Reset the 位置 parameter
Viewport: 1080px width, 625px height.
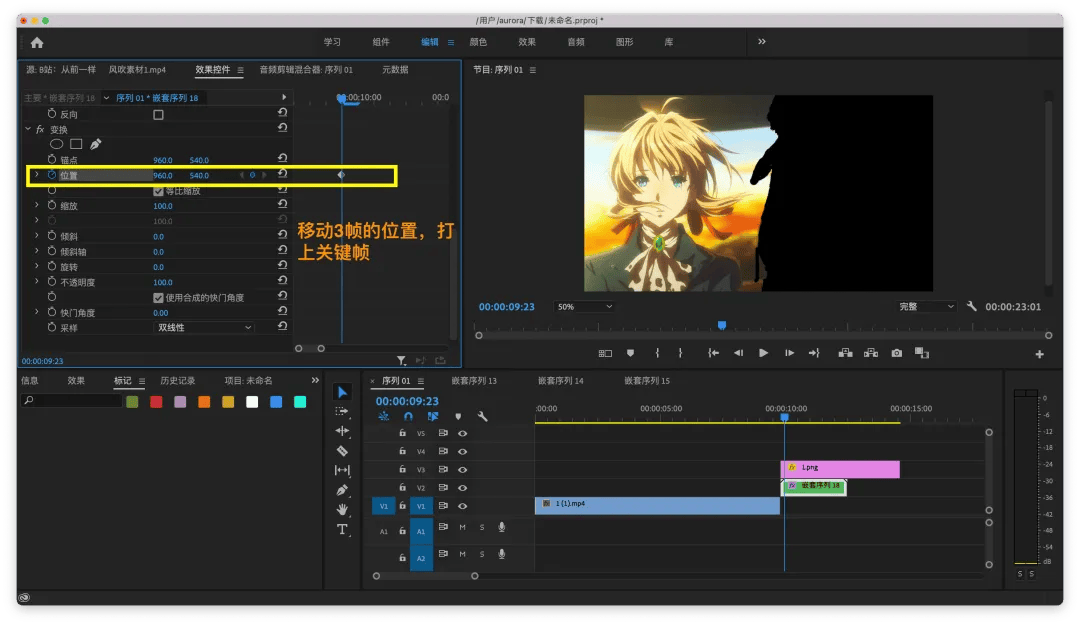[282, 174]
